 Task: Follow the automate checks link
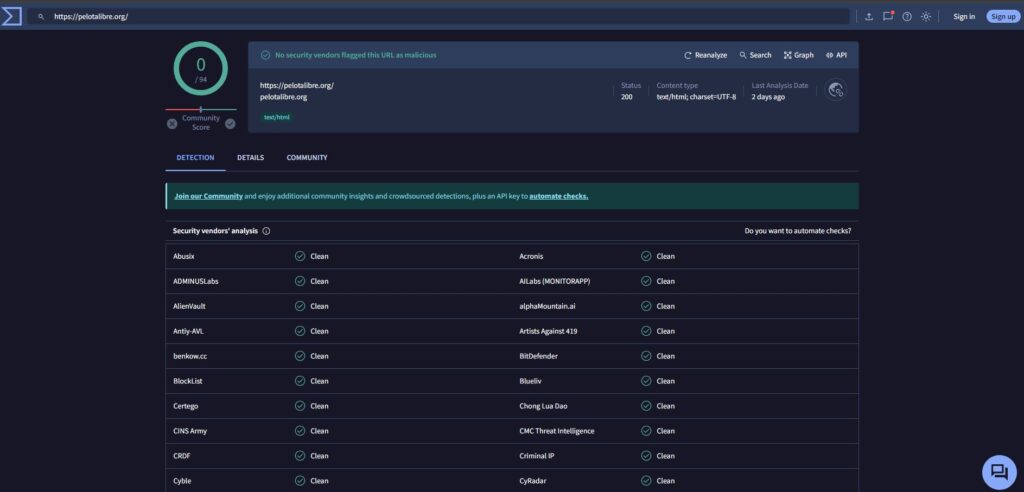tap(558, 196)
